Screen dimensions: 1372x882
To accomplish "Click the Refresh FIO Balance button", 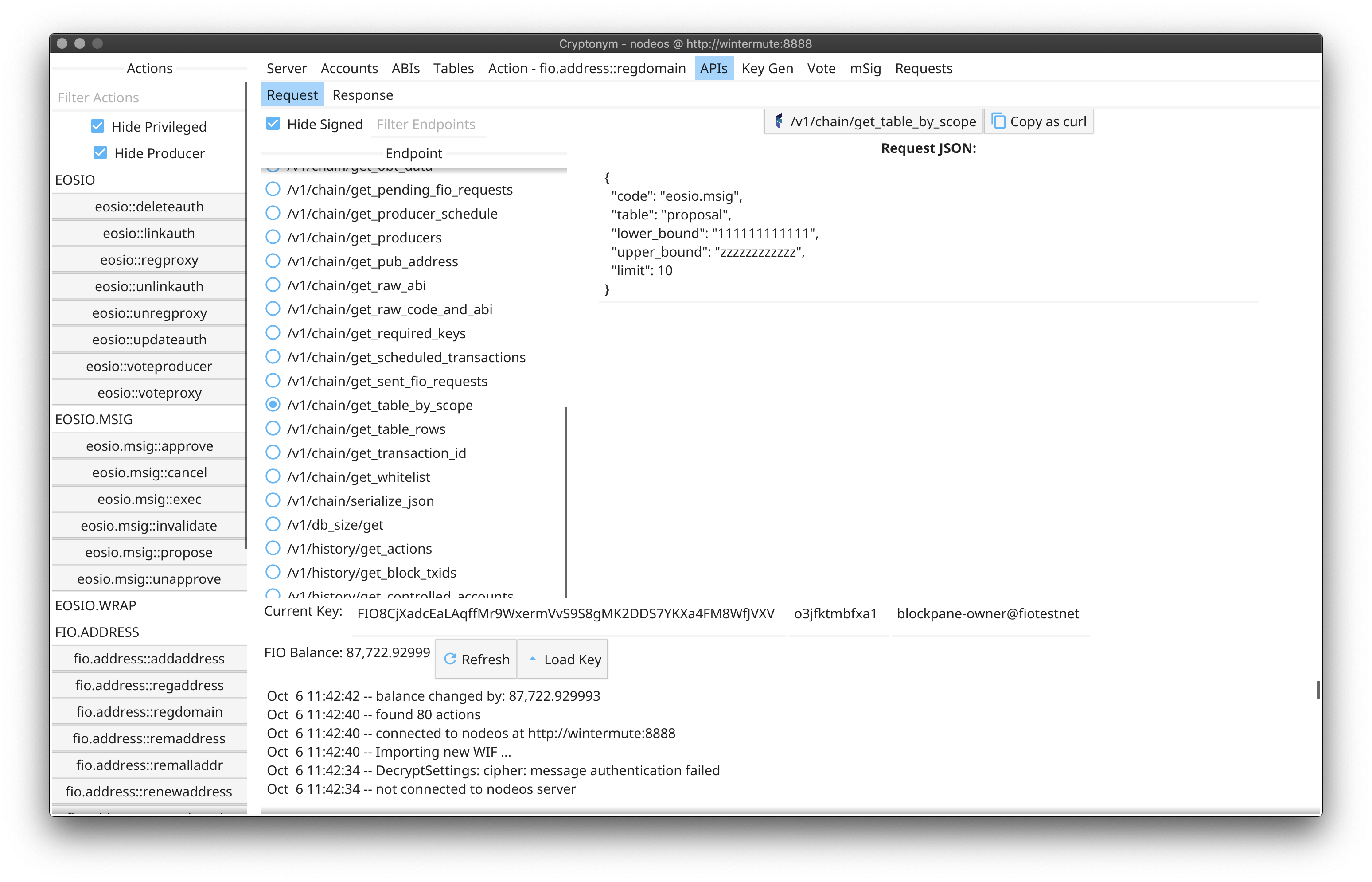I will (x=477, y=659).
